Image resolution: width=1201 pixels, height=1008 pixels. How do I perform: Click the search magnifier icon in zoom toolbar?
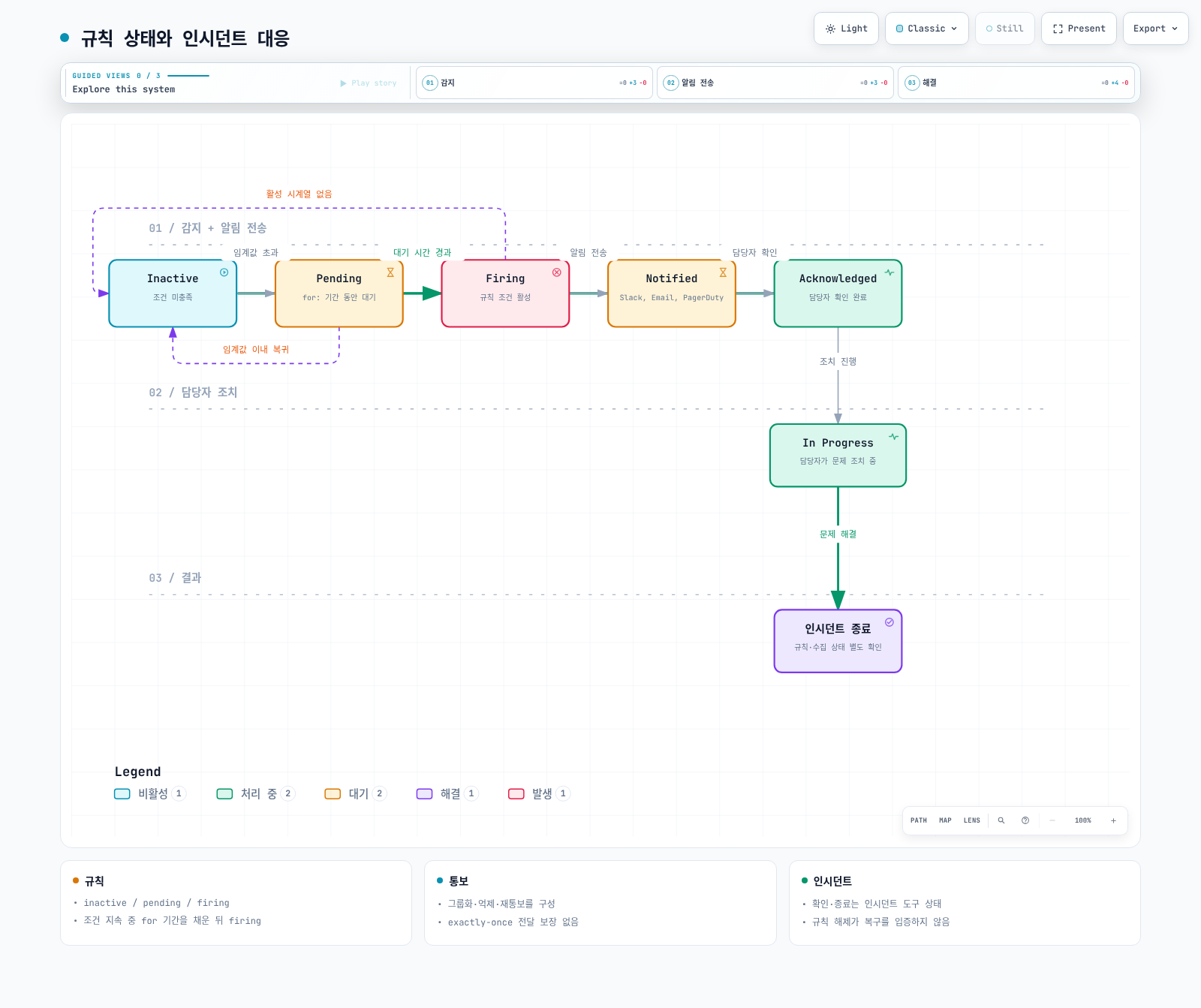1001,820
